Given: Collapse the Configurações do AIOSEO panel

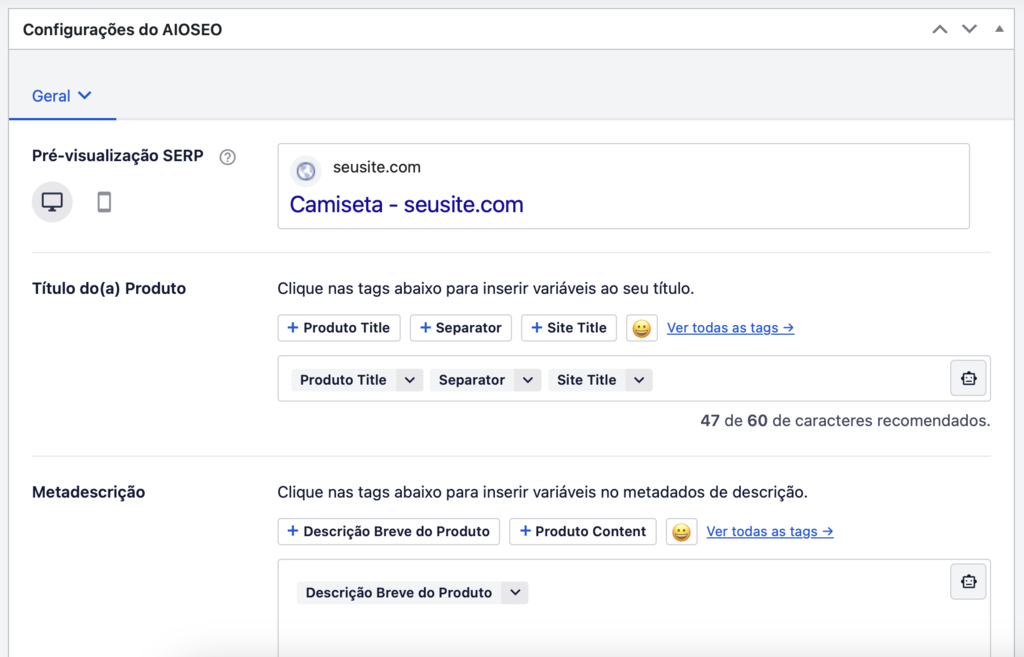Looking at the screenshot, I should 999,29.
